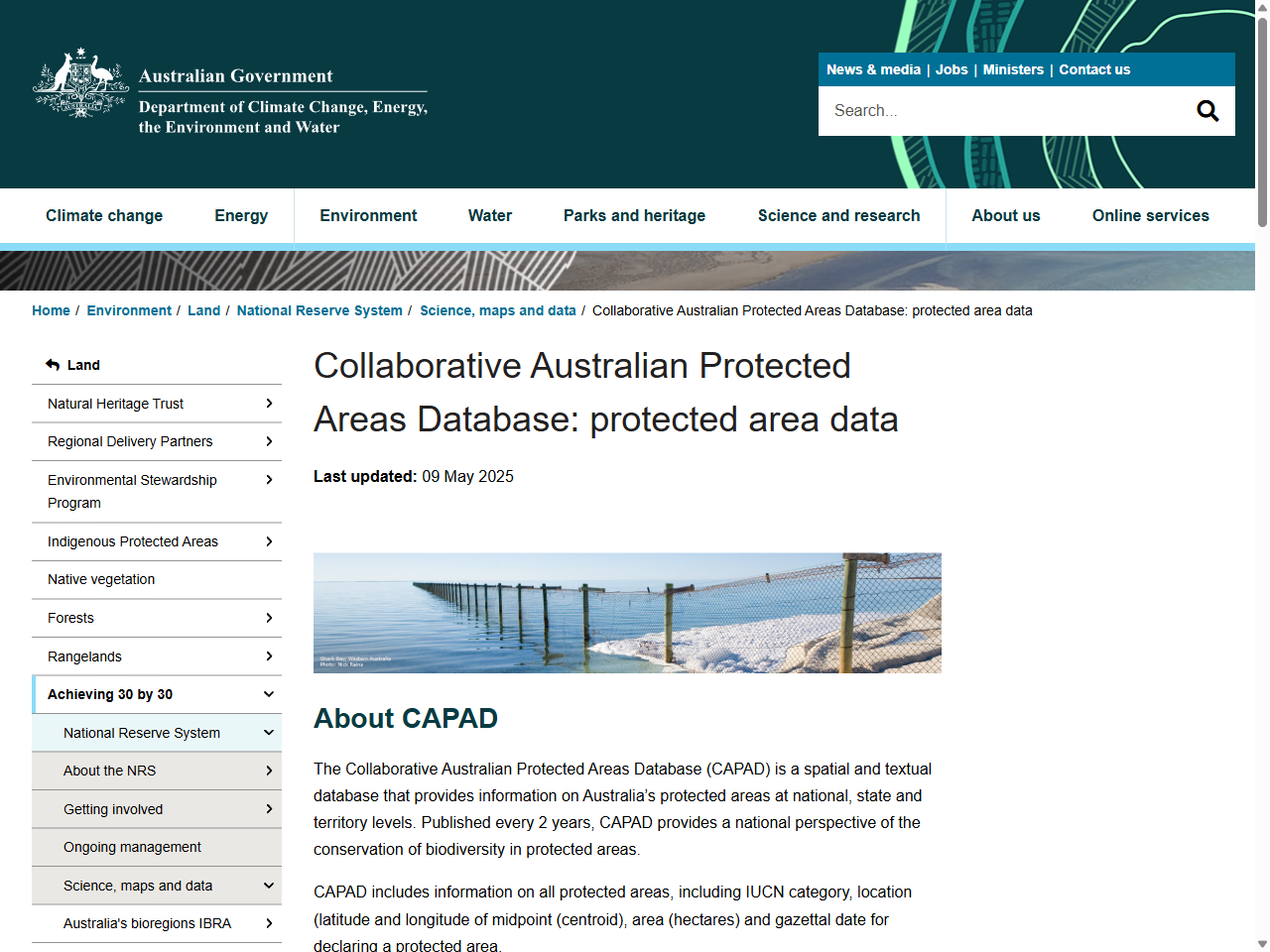The image size is (1270, 952).
Task: Collapse the National Reserve System submenu
Action: 269,732
